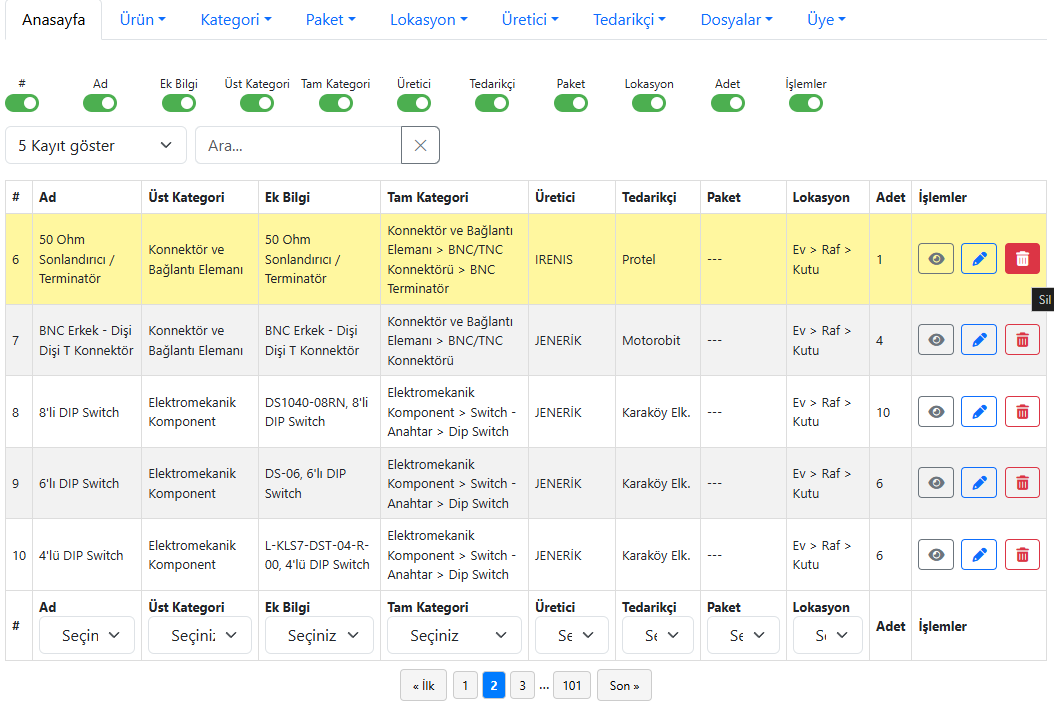Image resolution: width=1054 pixels, height=714 pixels.
Task: Delete the 8'li DIP Switch row via trash icon
Action: (x=1021, y=412)
